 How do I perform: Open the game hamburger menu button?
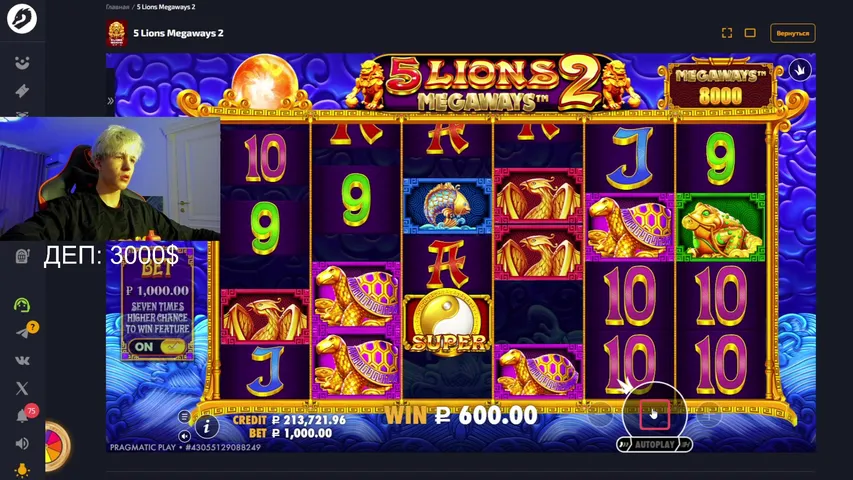click(184, 417)
